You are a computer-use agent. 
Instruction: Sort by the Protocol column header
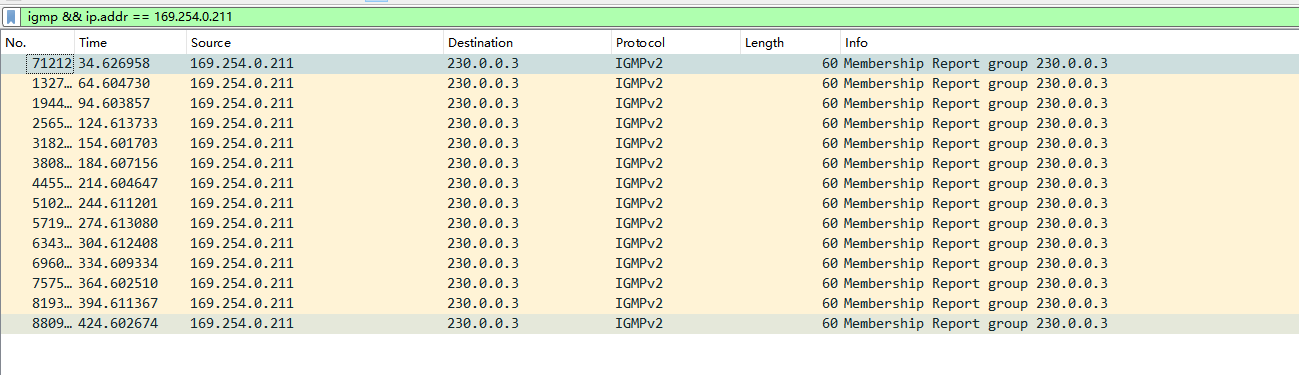pos(676,43)
